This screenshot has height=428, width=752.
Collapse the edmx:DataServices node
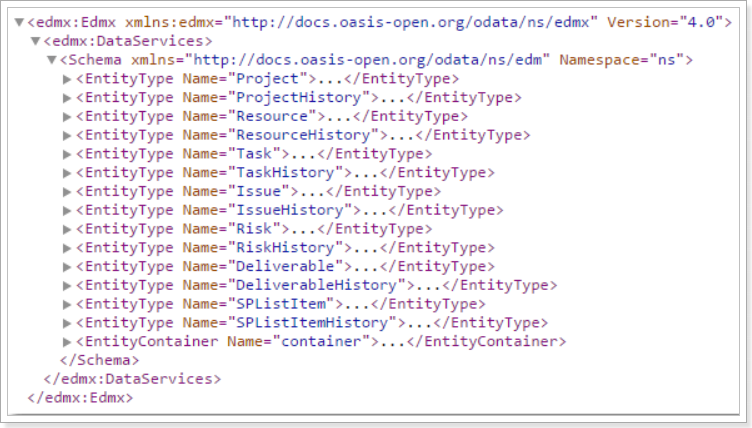coord(35,41)
